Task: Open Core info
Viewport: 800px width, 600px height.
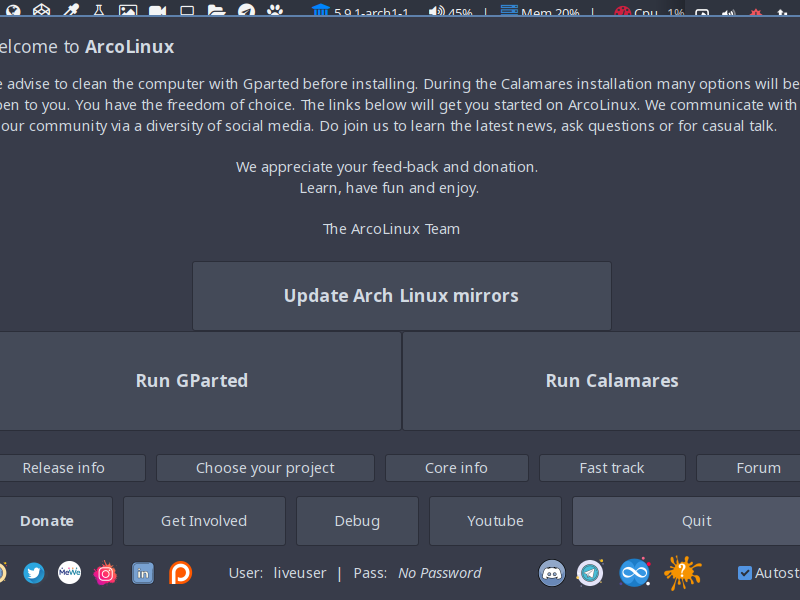Action: (x=457, y=468)
